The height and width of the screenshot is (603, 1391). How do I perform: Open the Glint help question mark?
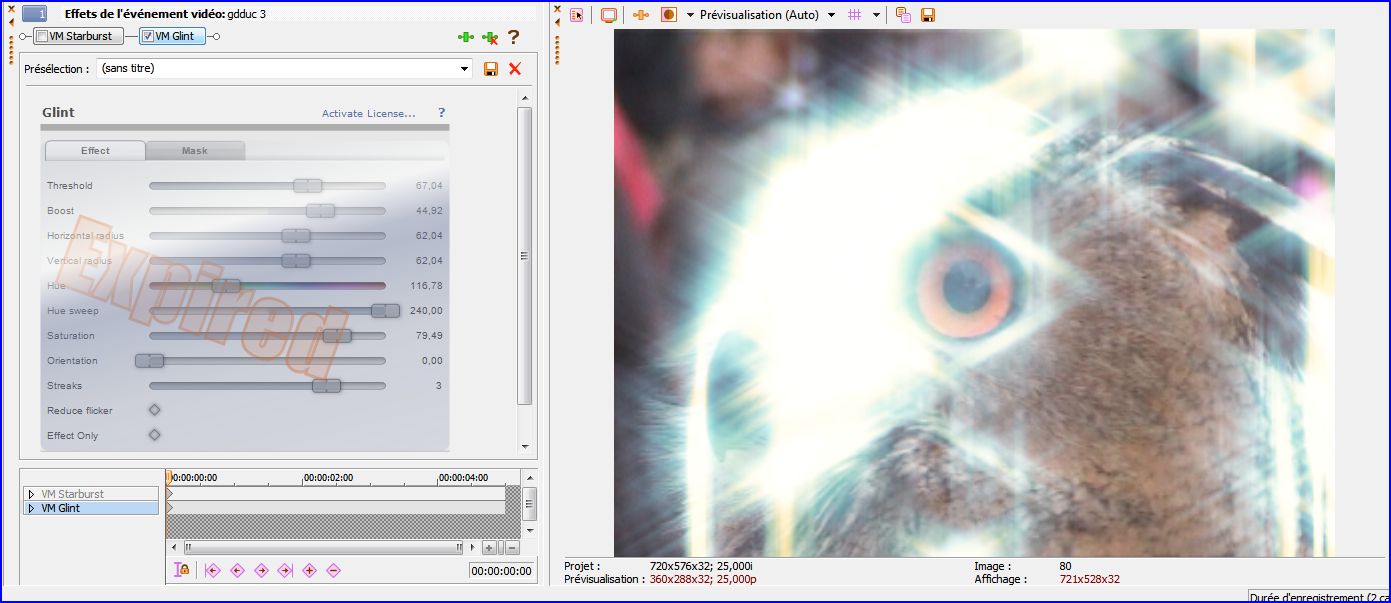(x=442, y=113)
